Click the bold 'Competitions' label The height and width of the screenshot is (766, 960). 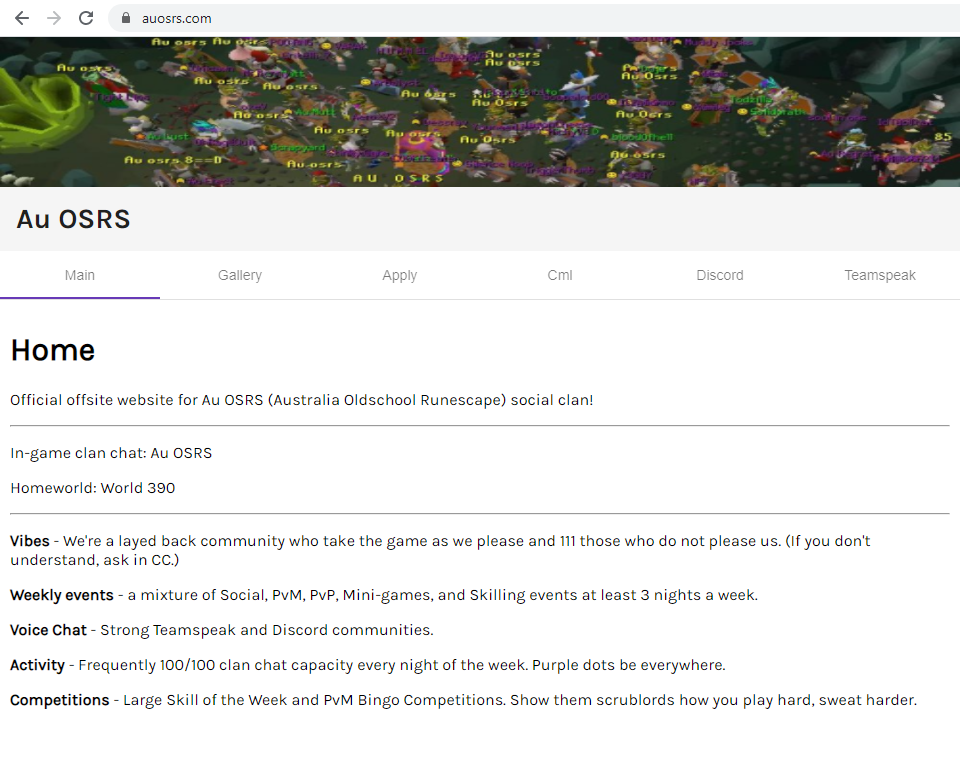(x=59, y=700)
